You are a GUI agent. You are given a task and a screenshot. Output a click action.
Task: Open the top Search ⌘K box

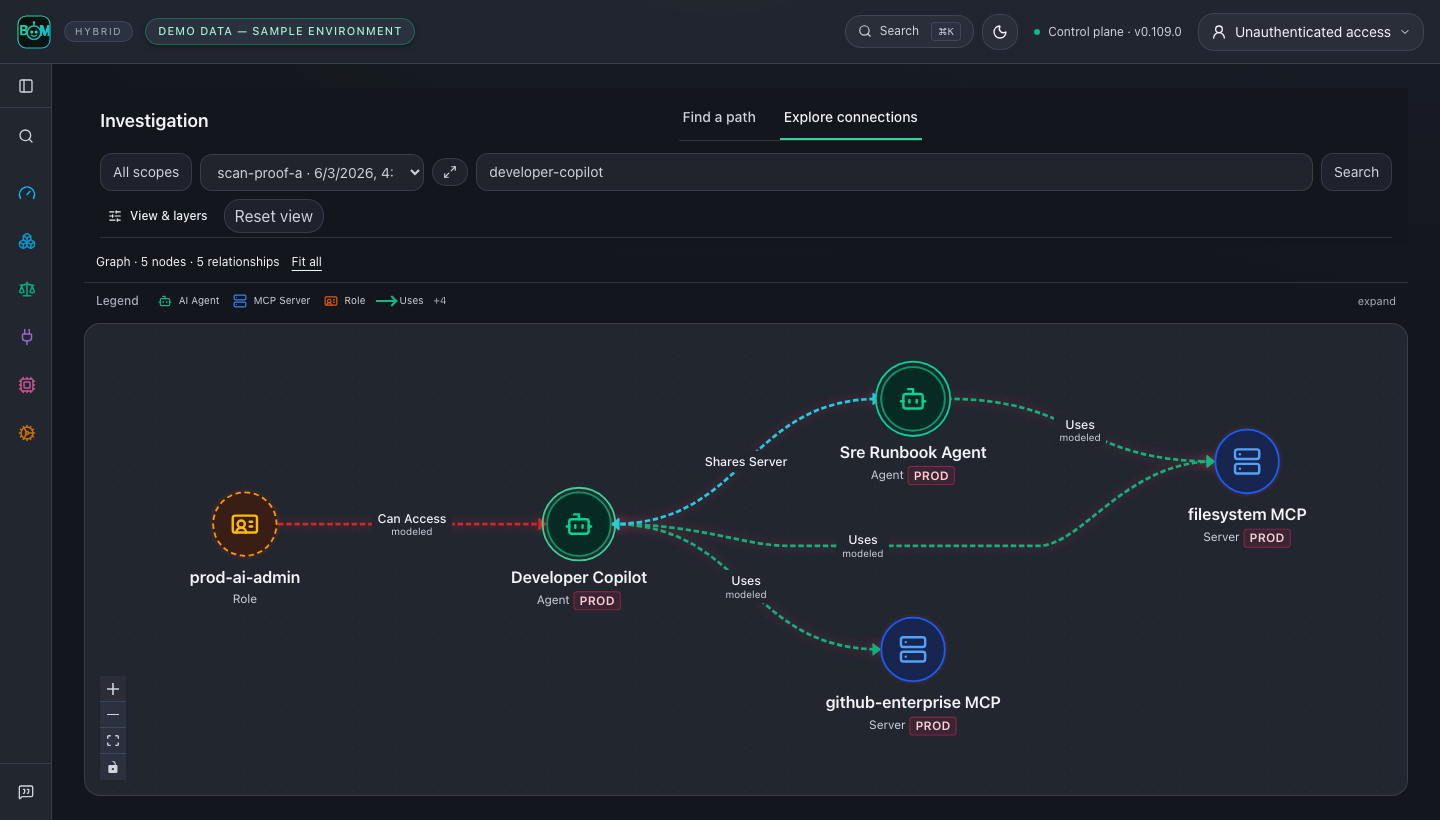pyautogui.click(x=909, y=32)
